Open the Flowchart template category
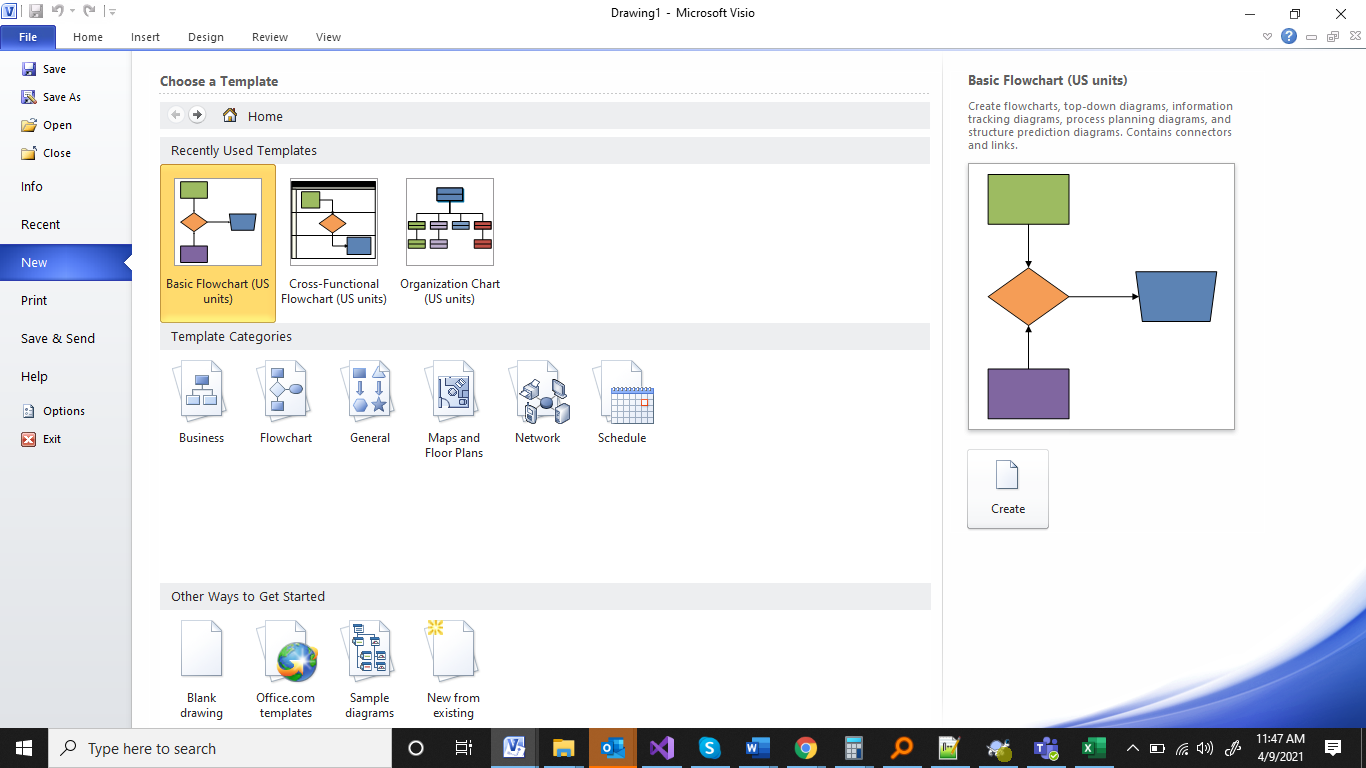 [286, 403]
